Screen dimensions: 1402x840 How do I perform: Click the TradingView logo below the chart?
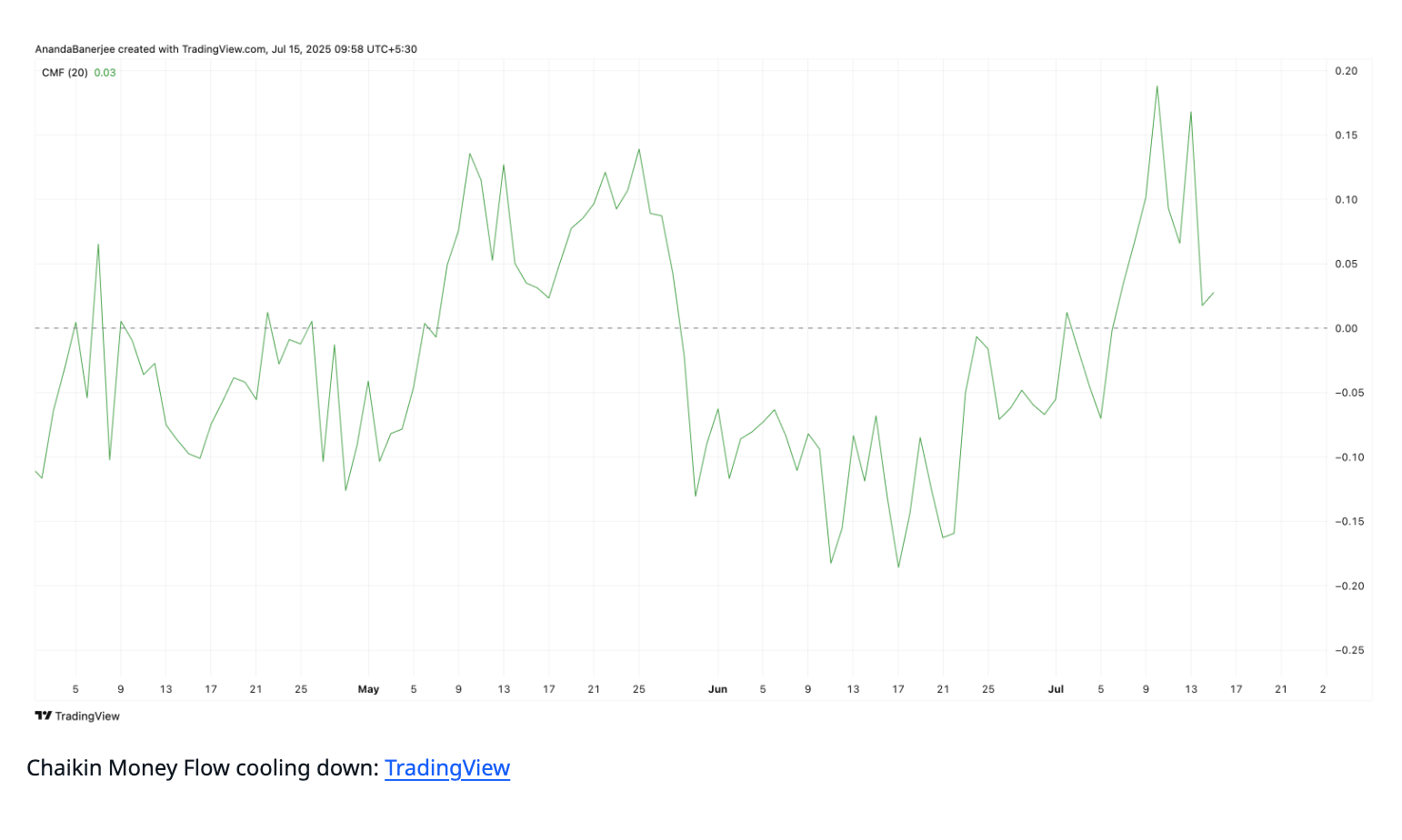(77, 715)
